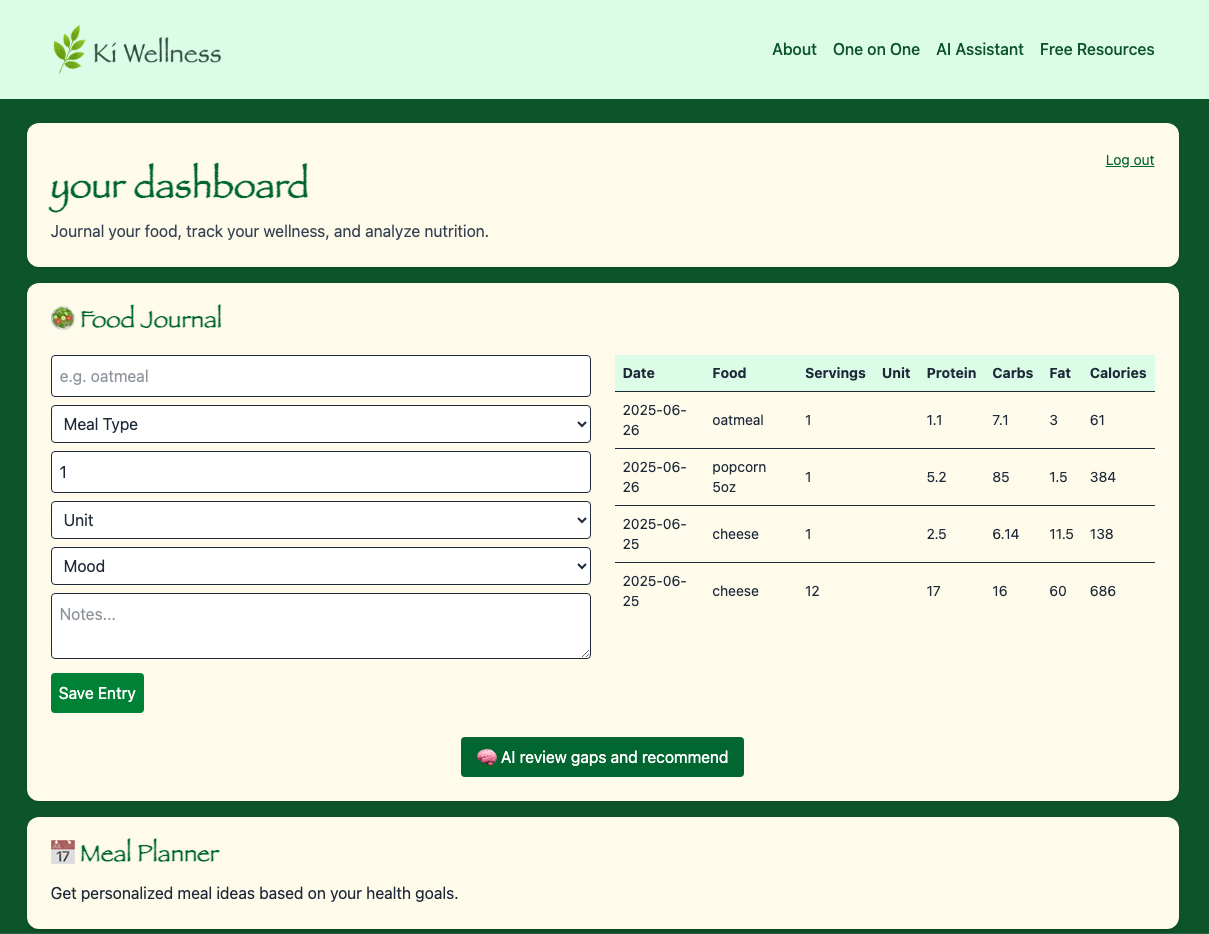Run AI review gaps and recommend

602,757
